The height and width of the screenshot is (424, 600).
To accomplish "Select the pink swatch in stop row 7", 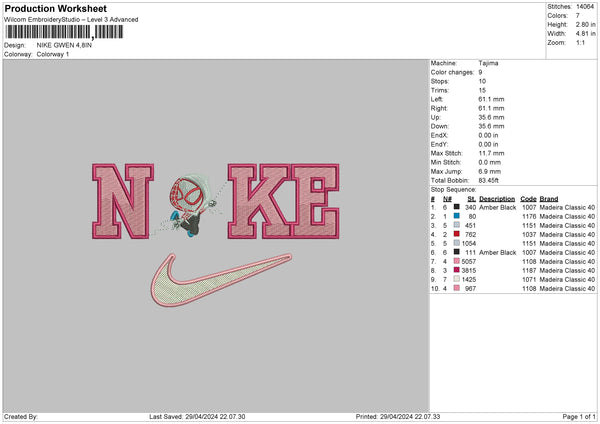I will coord(457,261).
